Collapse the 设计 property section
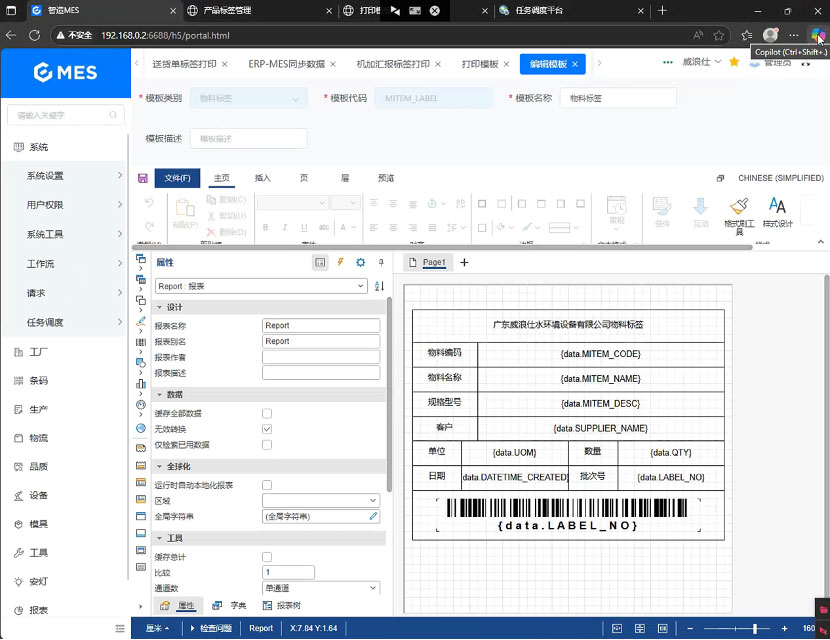The height and width of the screenshot is (640, 830). click(x=159, y=307)
